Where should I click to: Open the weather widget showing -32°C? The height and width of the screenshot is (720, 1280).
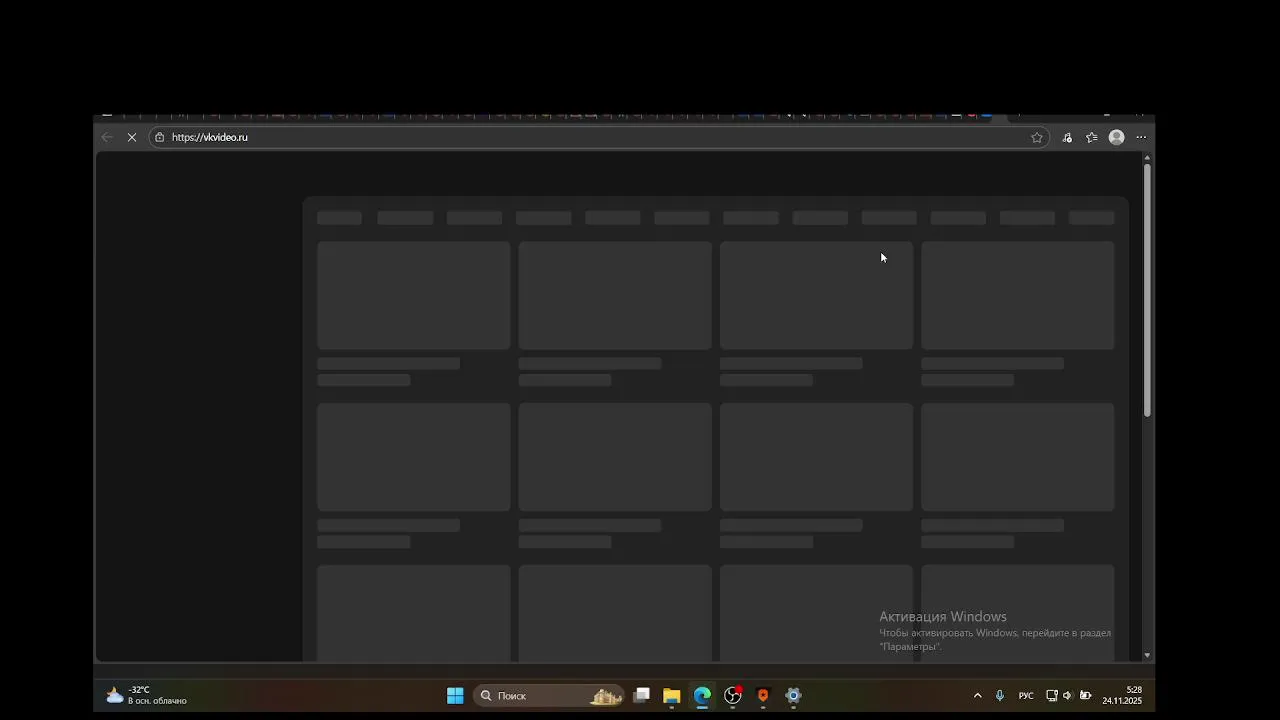tap(147, 695)
